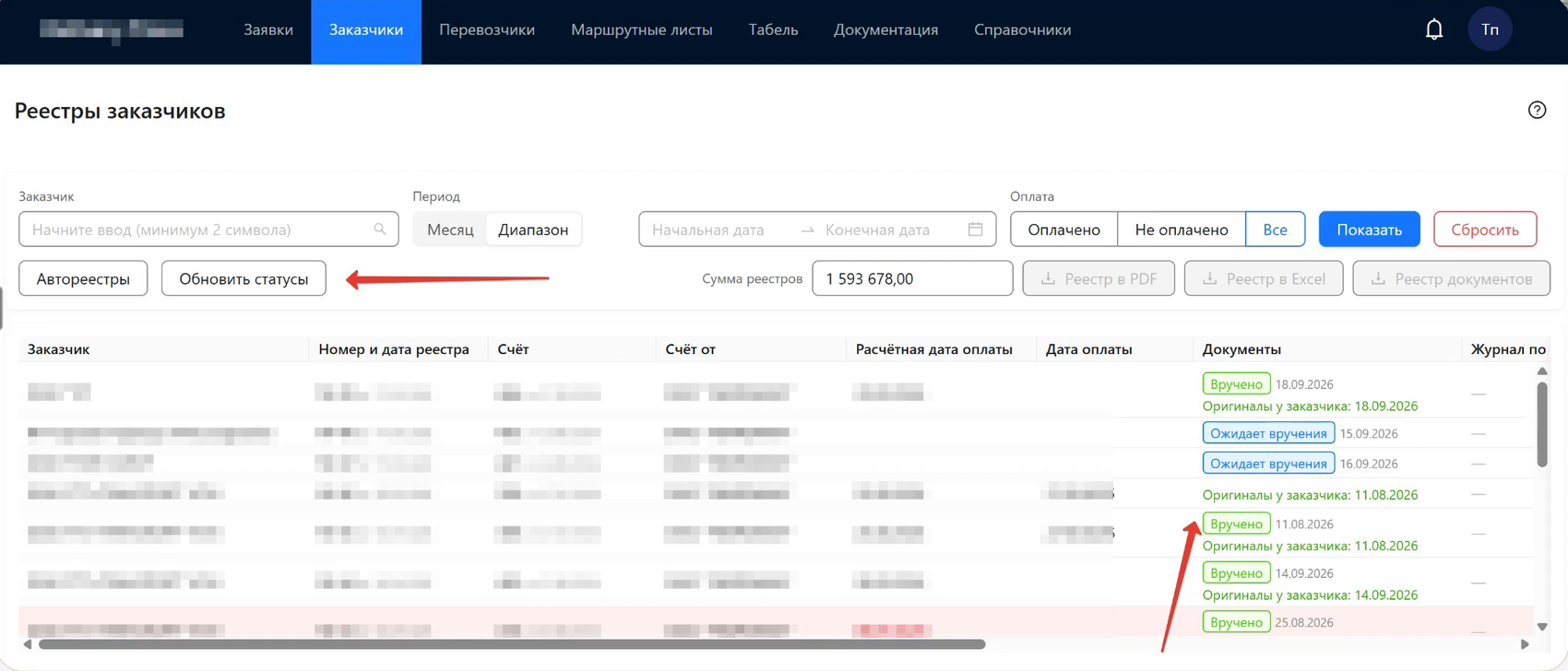Click the table's horizontal scrollbar thumb

tap(512, 644)
